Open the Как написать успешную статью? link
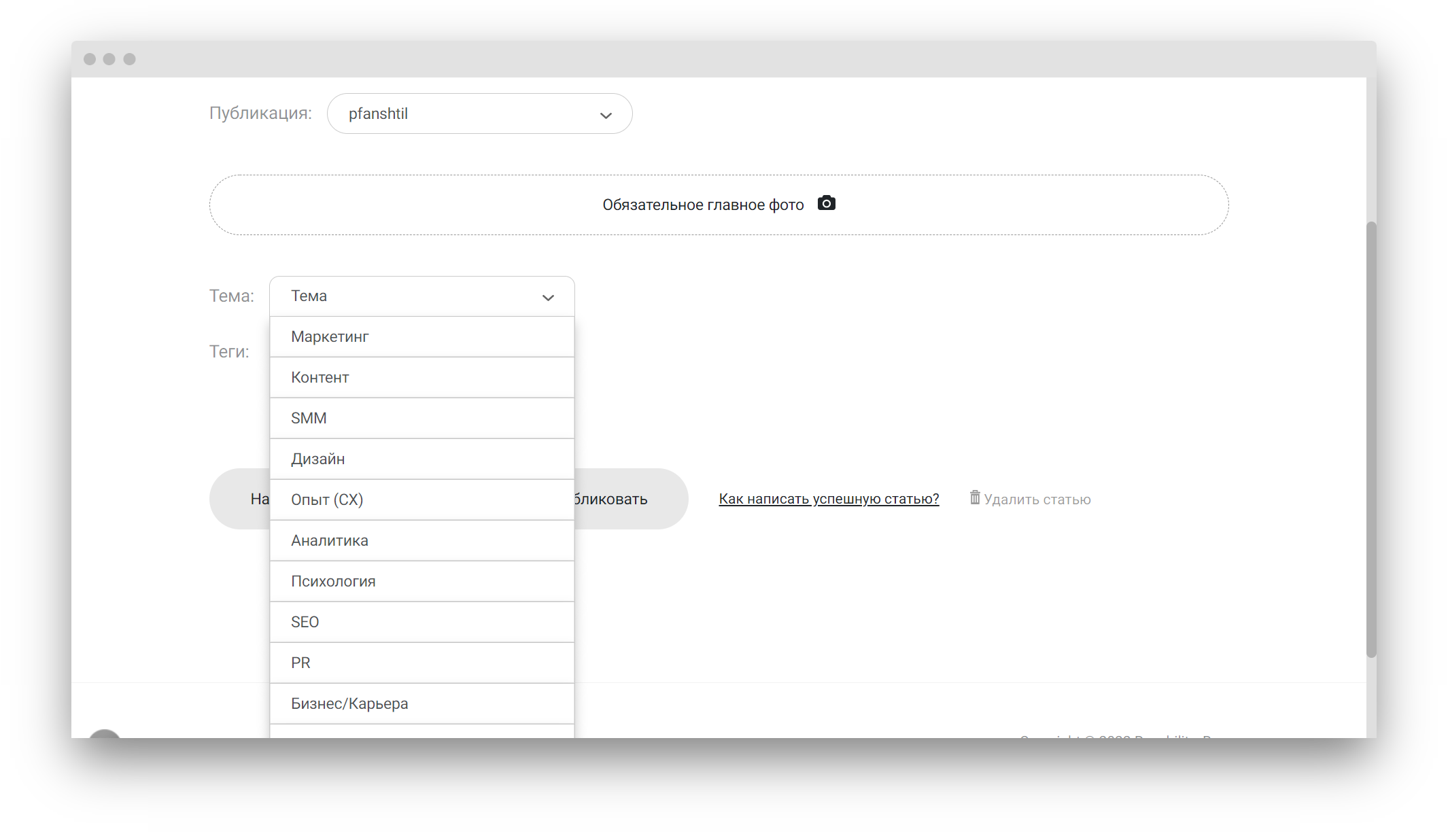 tap(829, 499)
